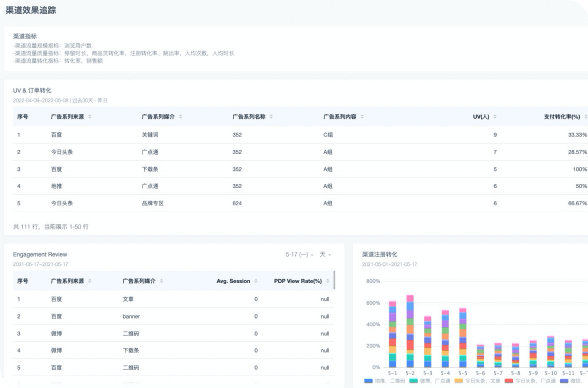Sort by 广告系列来源 in UV table

click(90, 117)
